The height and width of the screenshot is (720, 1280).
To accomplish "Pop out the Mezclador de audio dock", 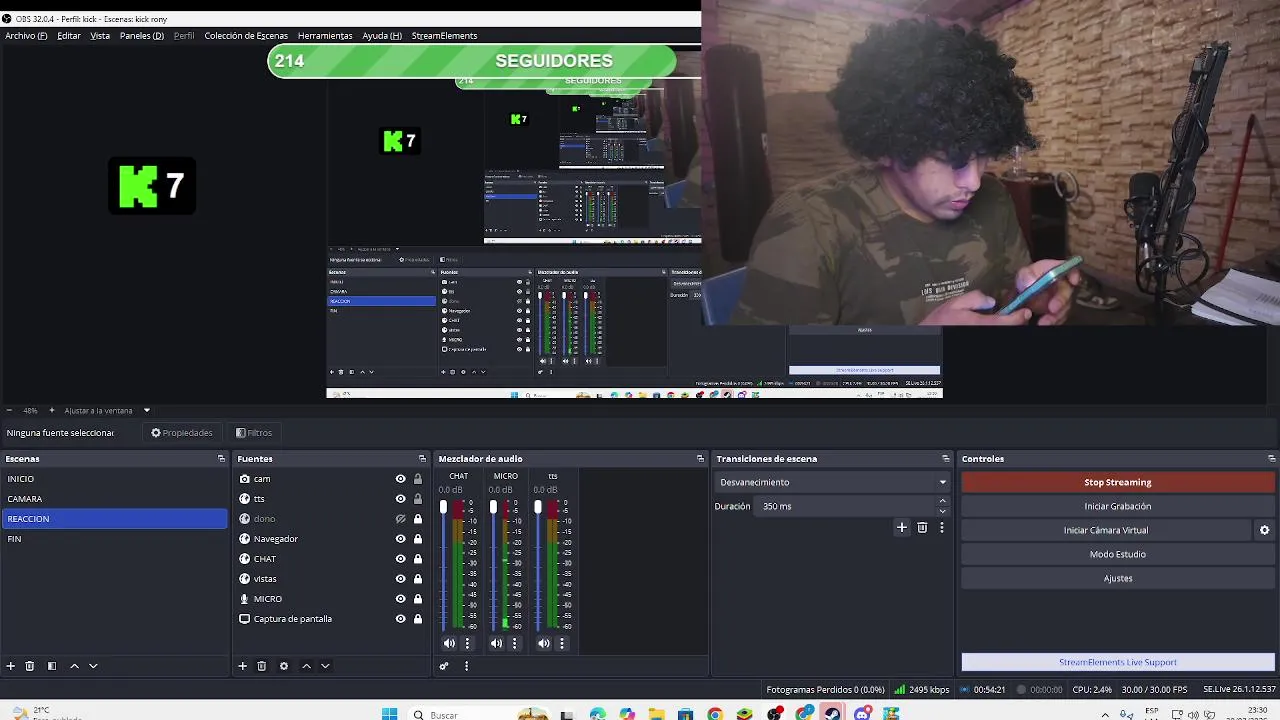I will pyautogui.click(x=700, y=459).
